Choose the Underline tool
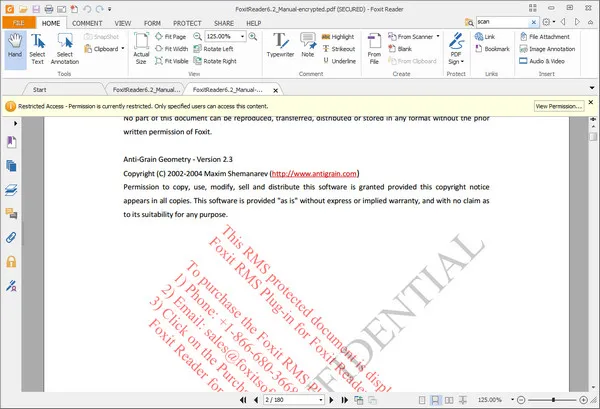 pyautogui.click(x=339, y=61)
